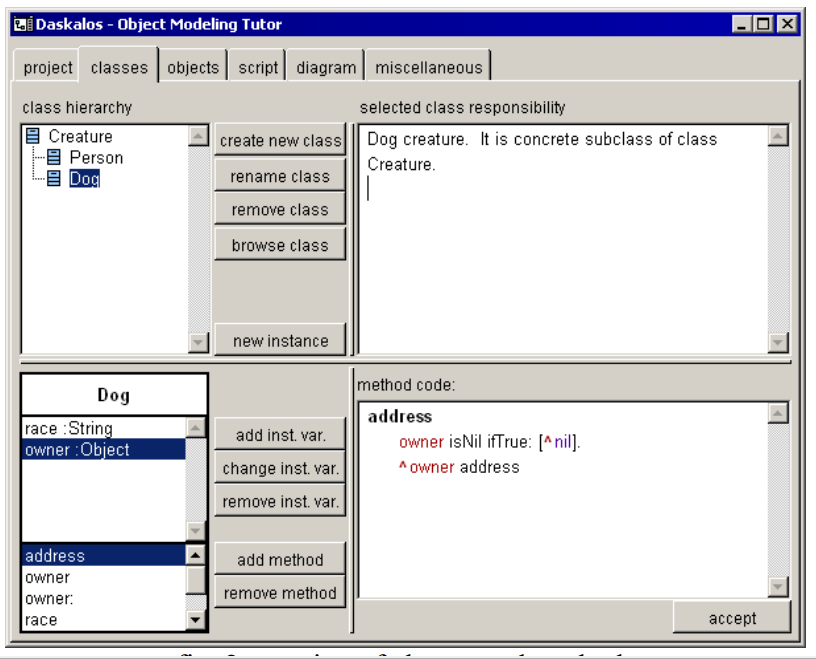The image size is (816, 659).
Task: Click the remove inst. var. button
Action: point(280,501)
